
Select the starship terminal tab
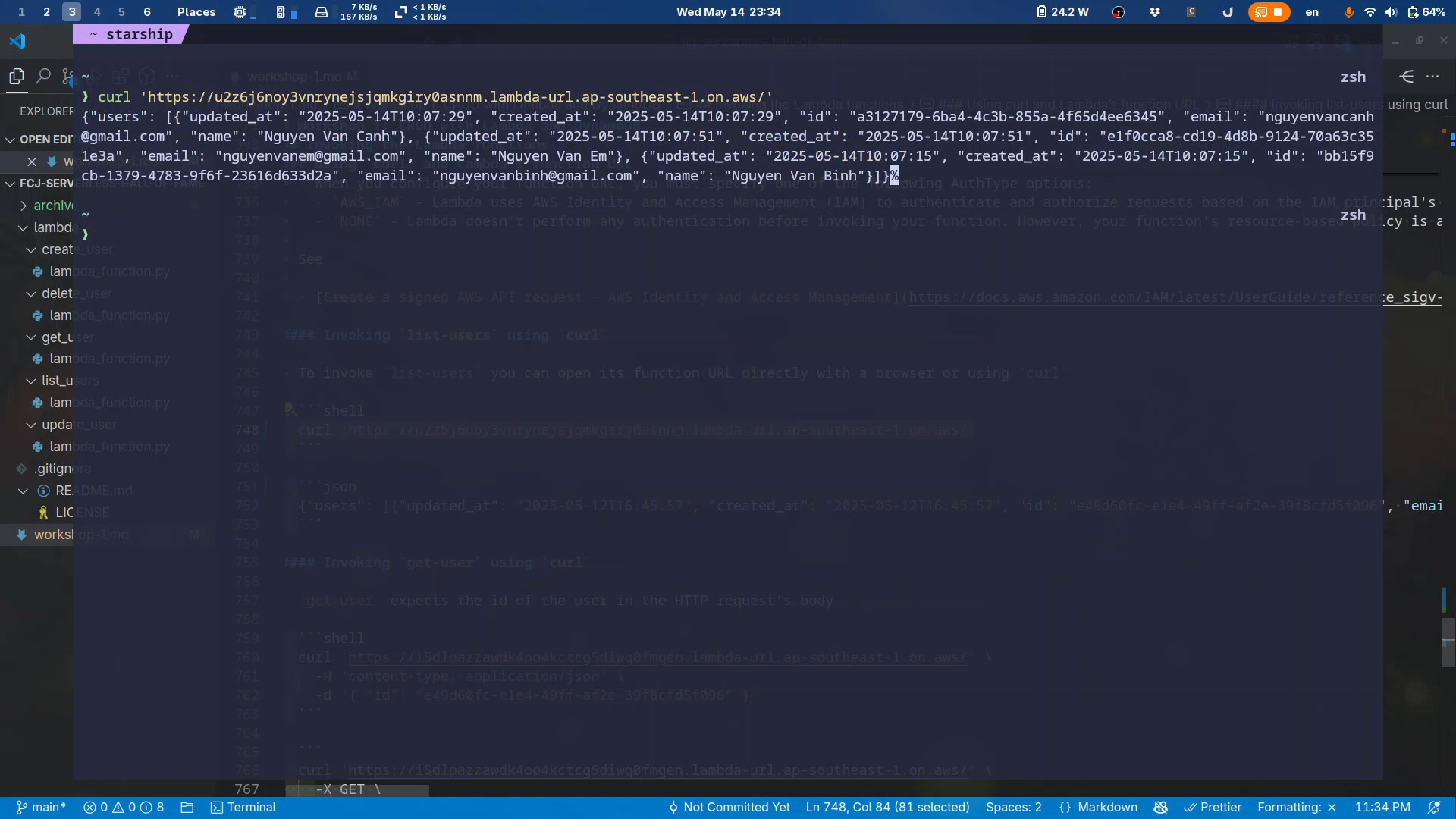(x=130, y=34)
